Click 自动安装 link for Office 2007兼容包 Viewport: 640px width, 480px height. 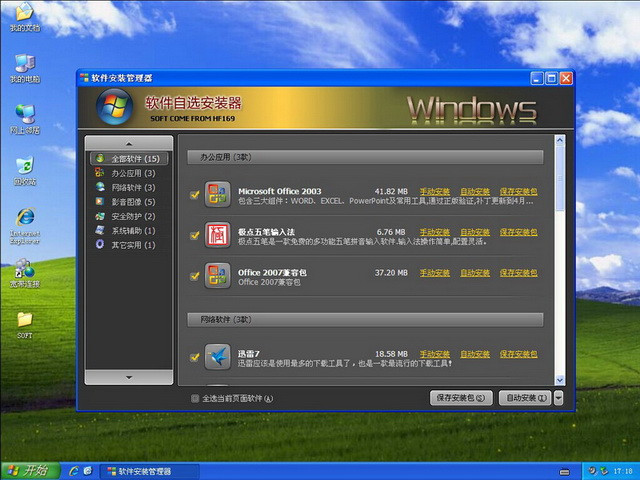click(475, 273)
